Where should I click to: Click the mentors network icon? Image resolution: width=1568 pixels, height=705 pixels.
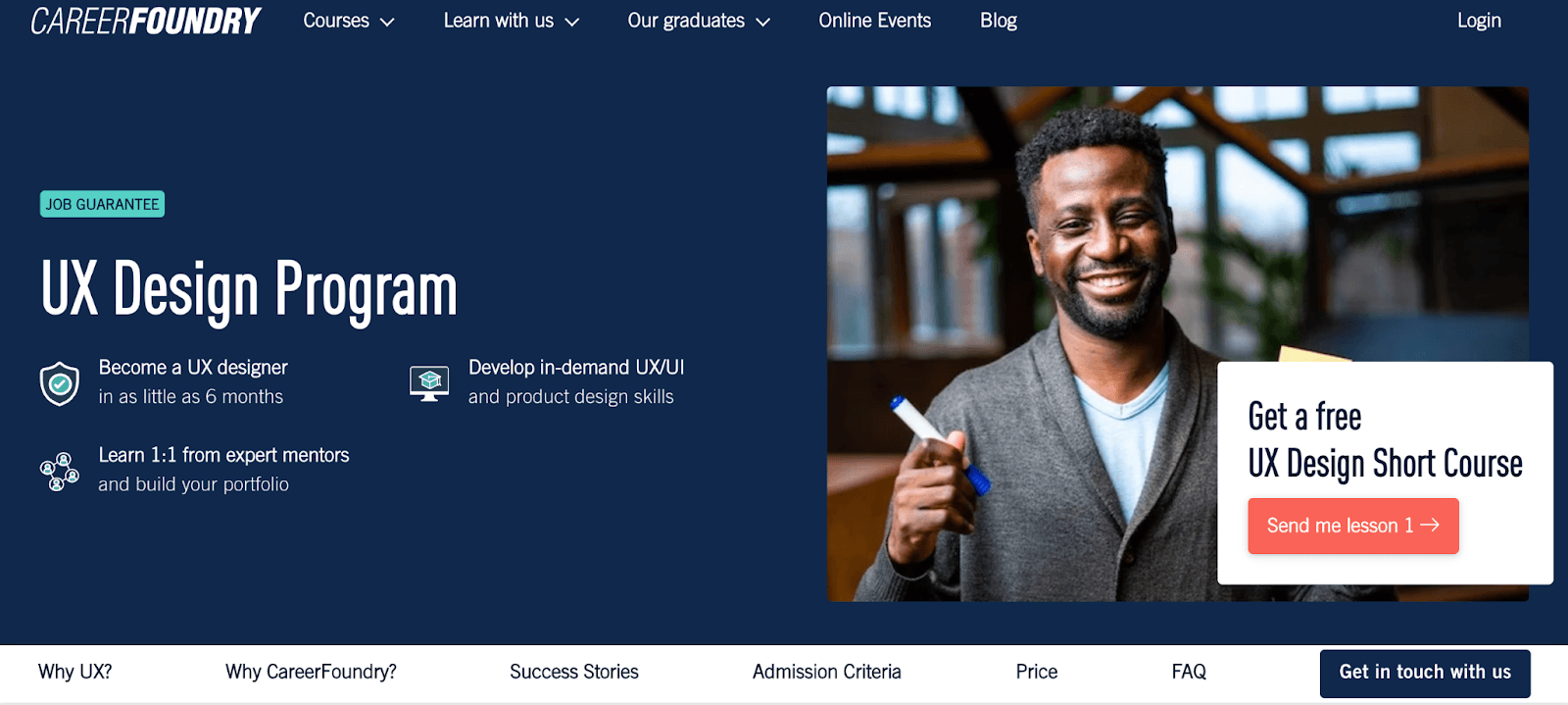60,472
